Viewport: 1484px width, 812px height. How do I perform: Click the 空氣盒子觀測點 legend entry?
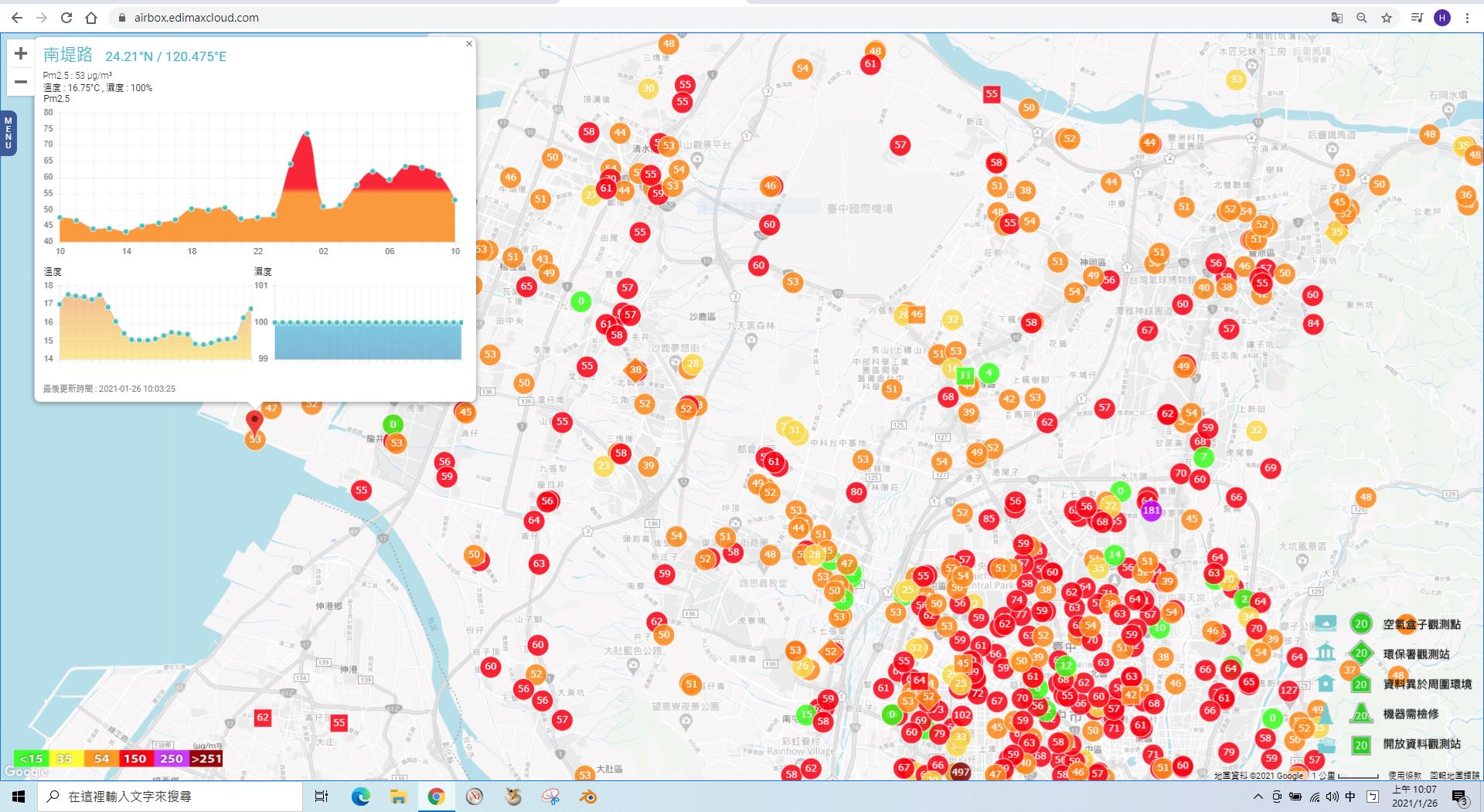point(1421,624)
